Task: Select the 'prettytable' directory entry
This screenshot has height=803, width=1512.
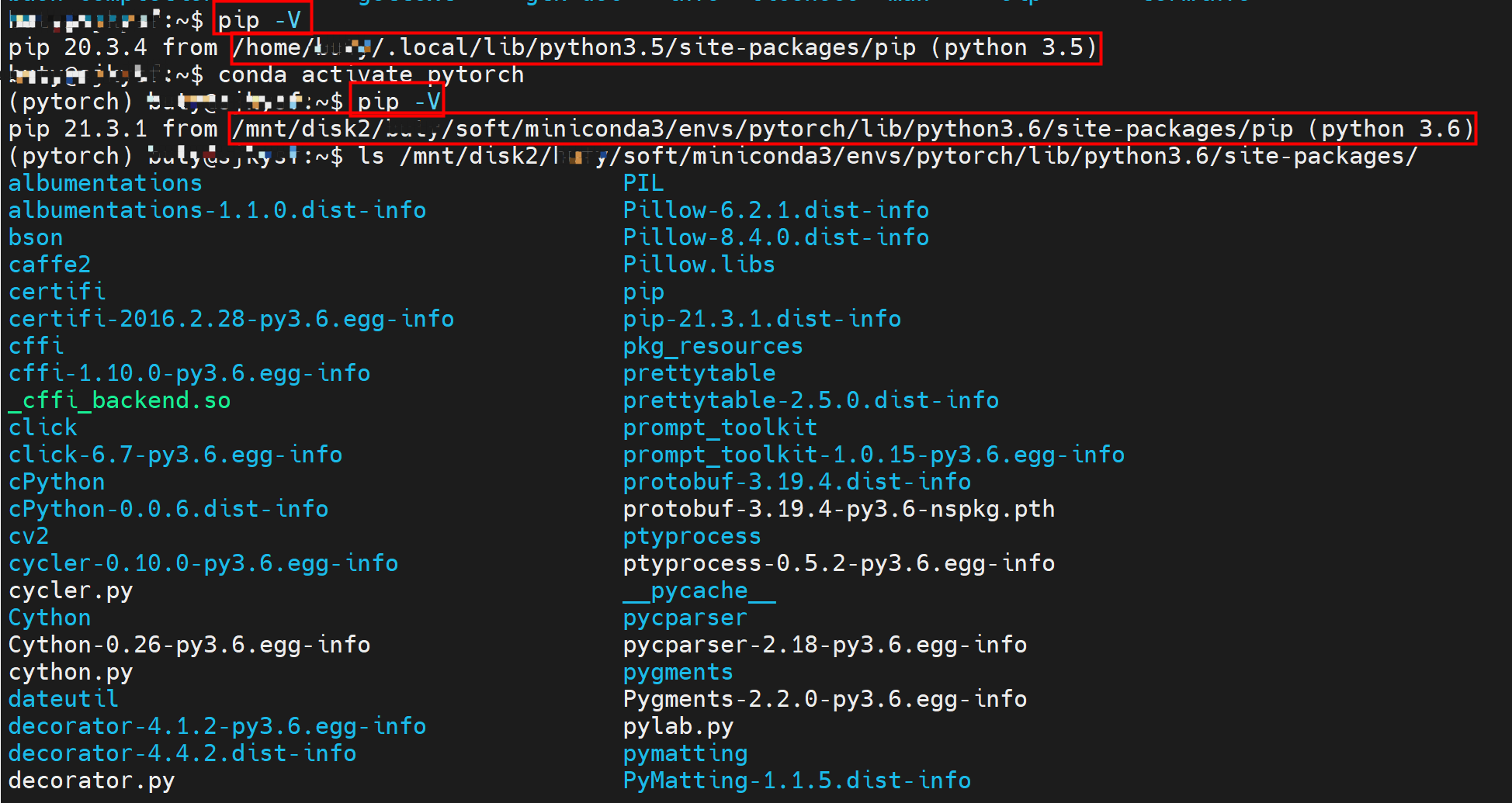Action: tap(699, 373)
